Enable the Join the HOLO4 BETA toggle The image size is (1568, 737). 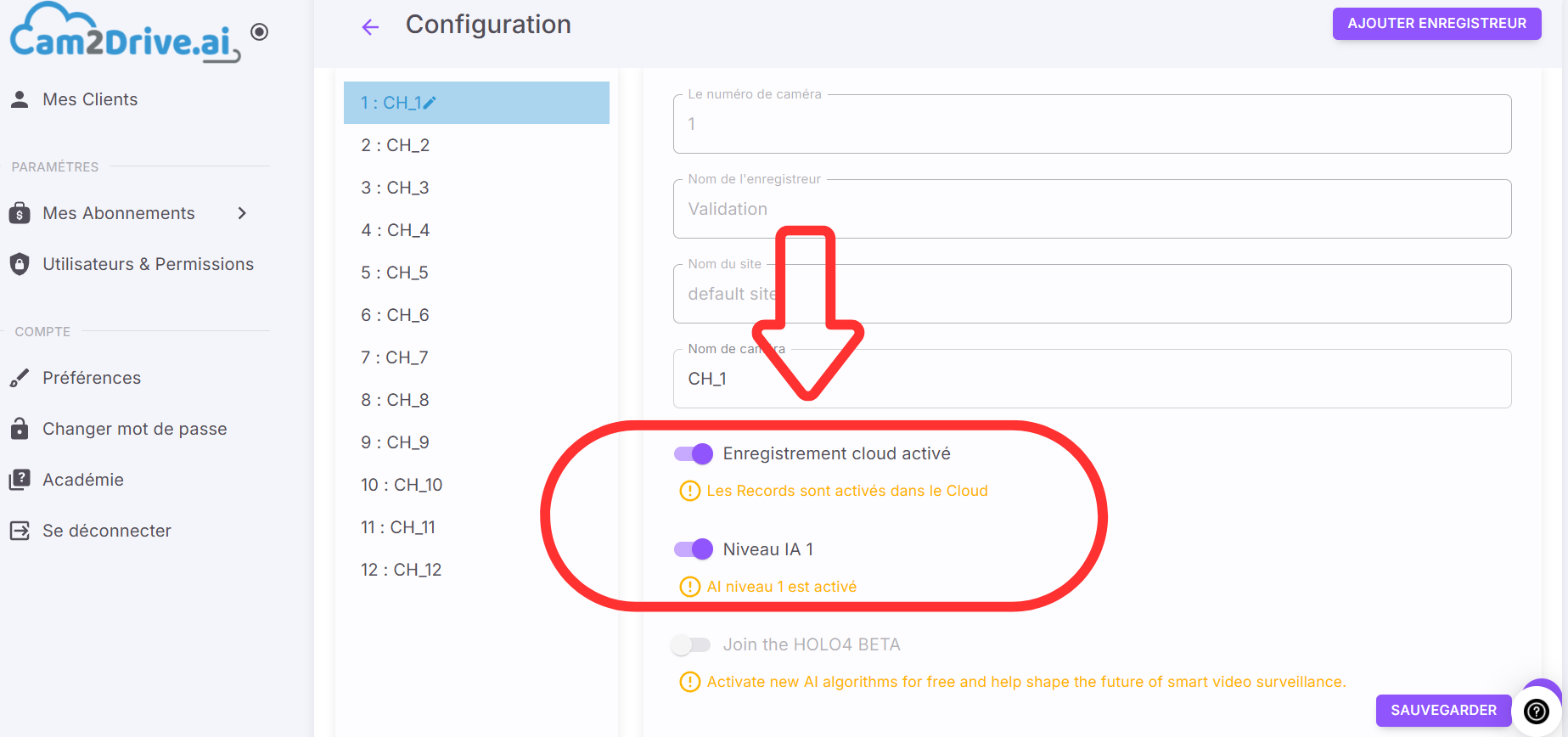pyautogui.click(x=691, y=645)
